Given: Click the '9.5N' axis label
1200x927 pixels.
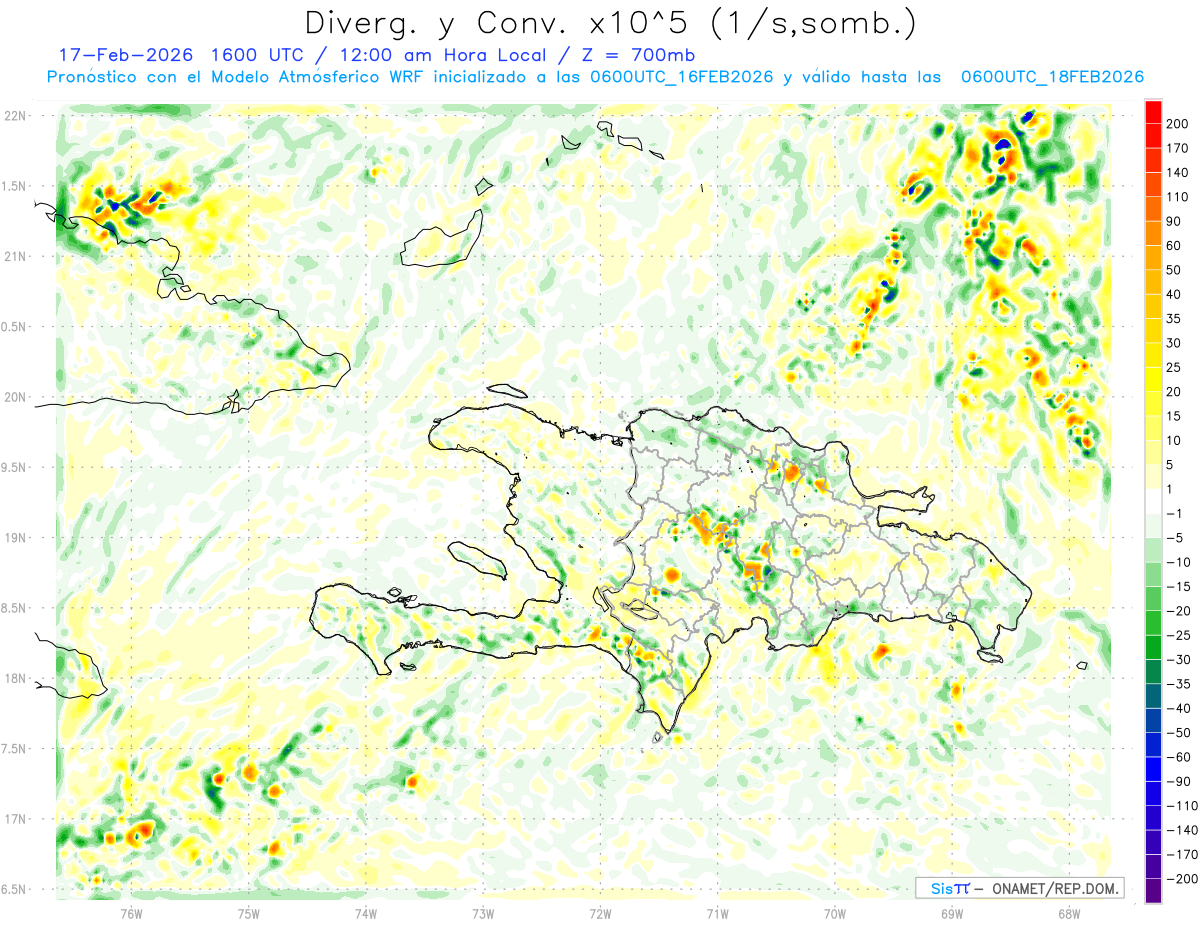Looking at the screenshot, I should [x=14, y=468].
